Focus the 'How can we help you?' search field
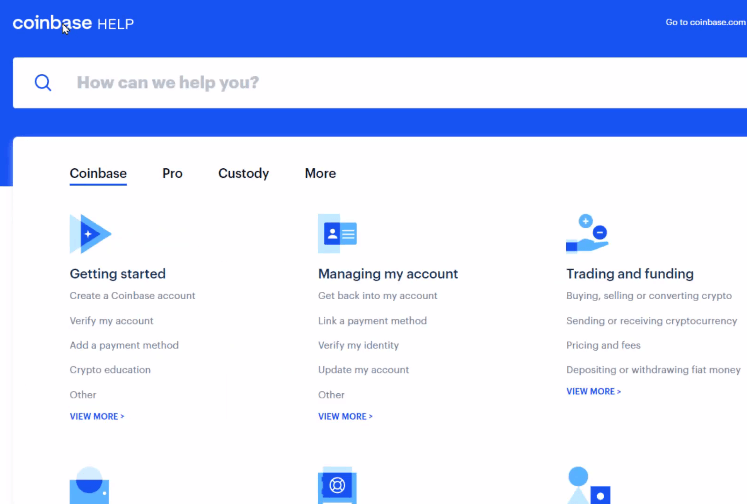The height and width of the screenshot is (504, 747). click(380, 82)
